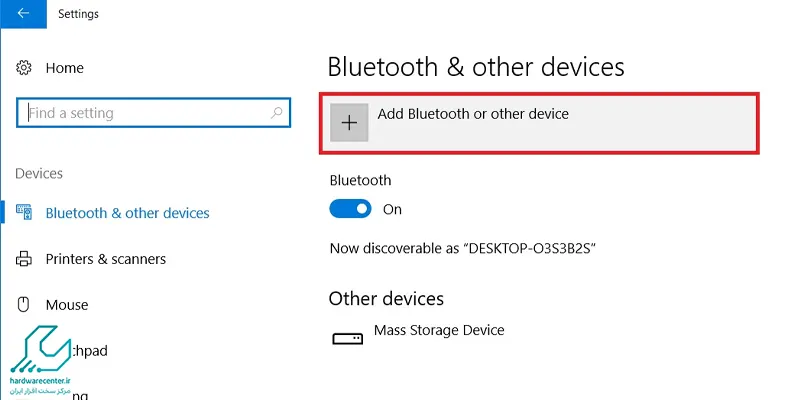The image size is (800, 400).
Task: Select the Bluetooth devices sidebar icon
Action: click(24, 212)
